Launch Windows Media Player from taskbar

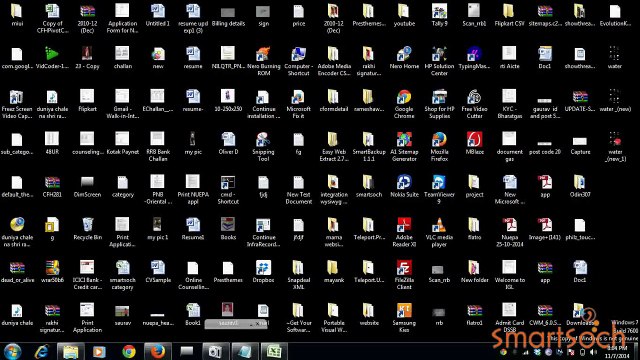(x=99, y=351)
